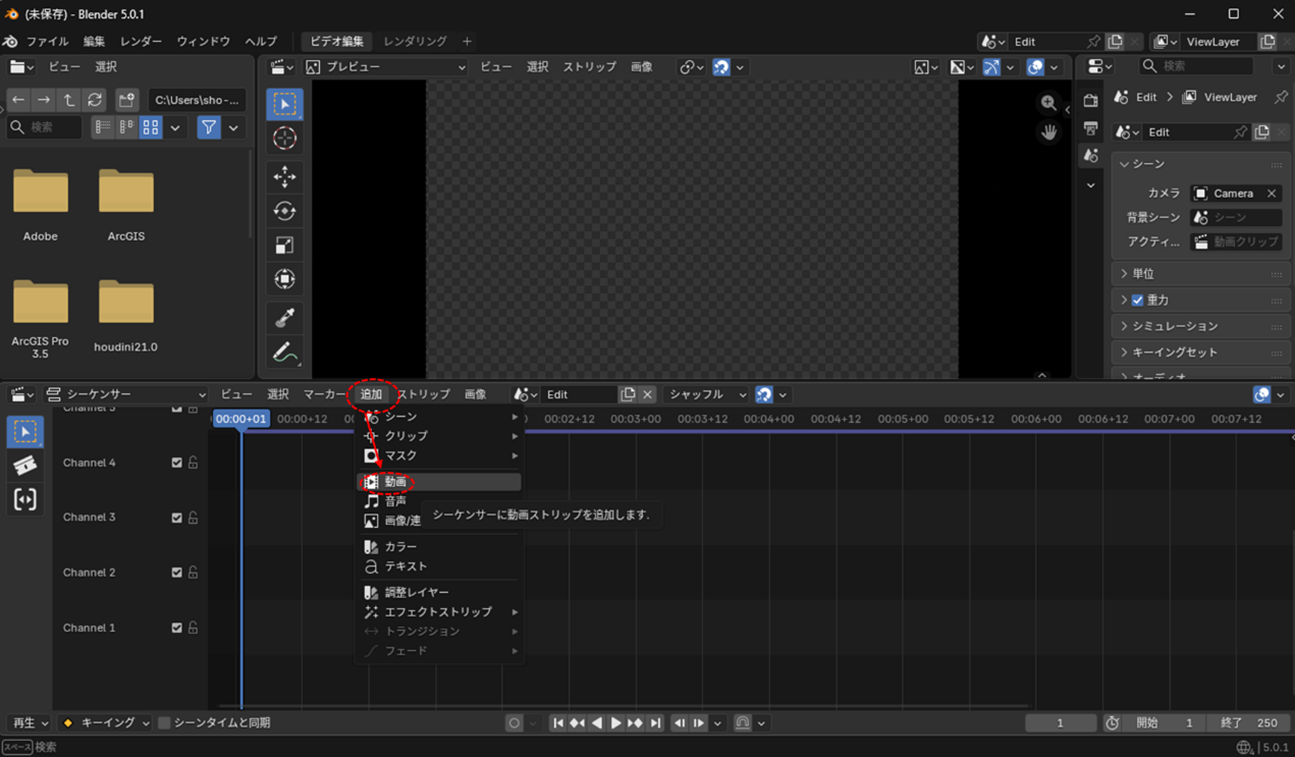Select the Scale tool in preview toolbar
The height and width of the screenshot is (757, 1295).
point(285,245)
